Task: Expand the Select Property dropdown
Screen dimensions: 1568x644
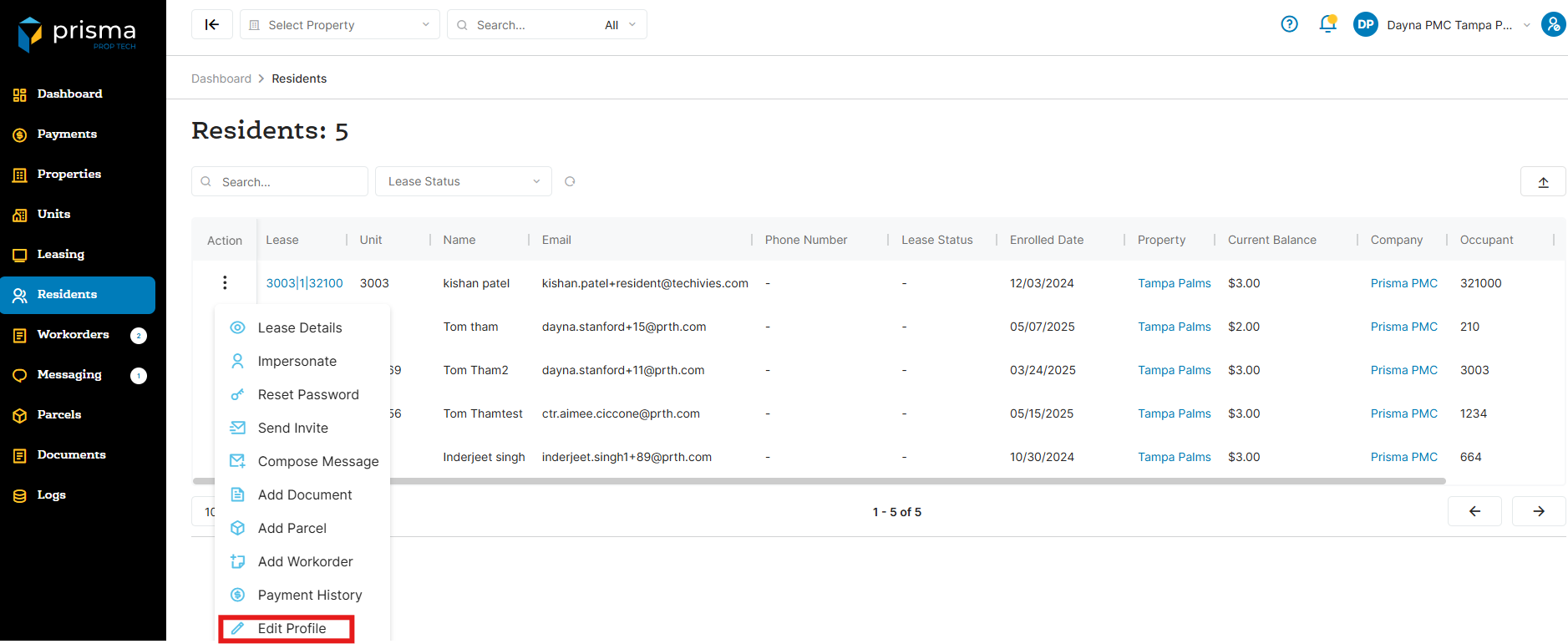Action: click(339, 25)
